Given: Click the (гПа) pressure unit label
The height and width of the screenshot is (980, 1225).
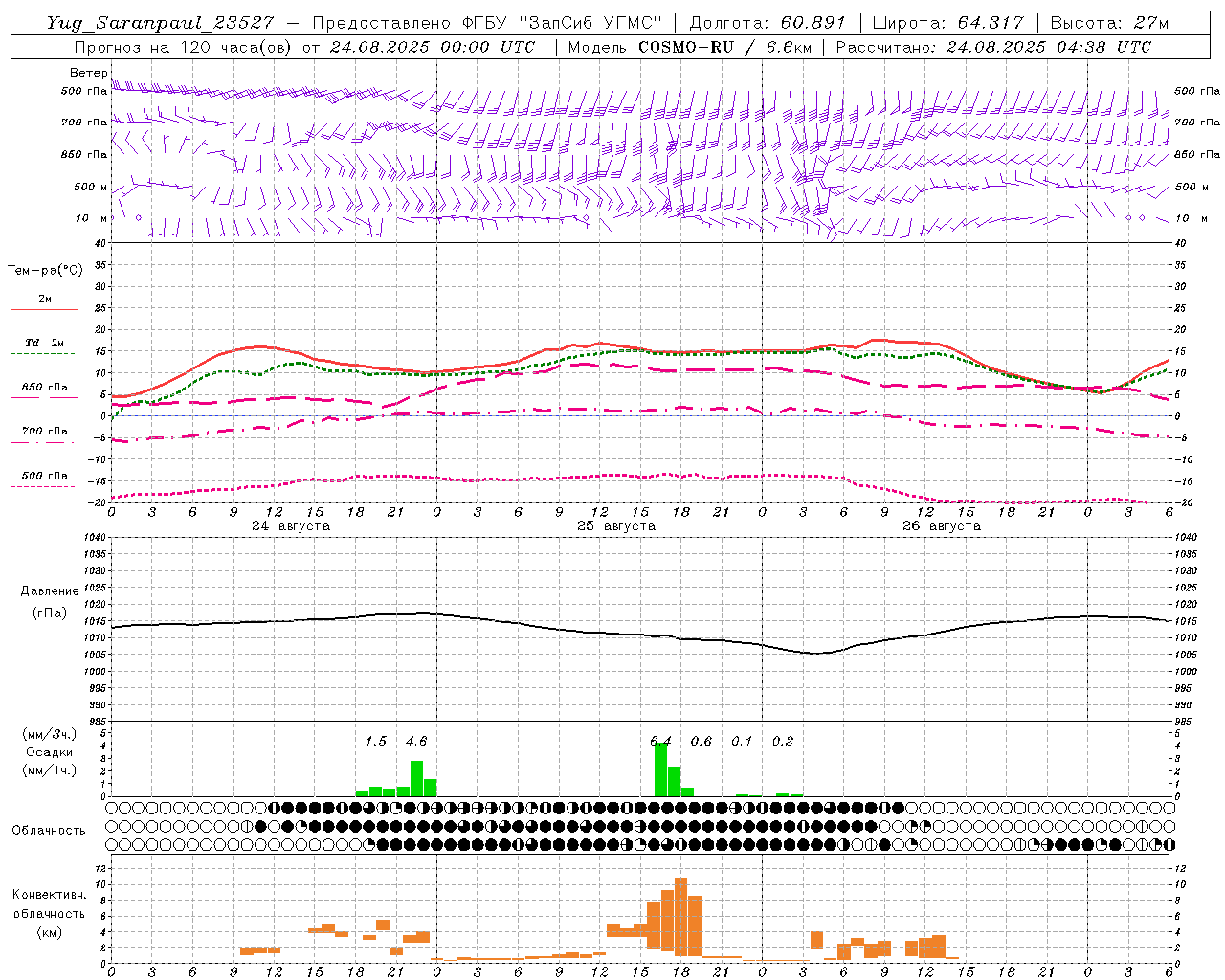Looking at the screenshot, I should 50,612.
